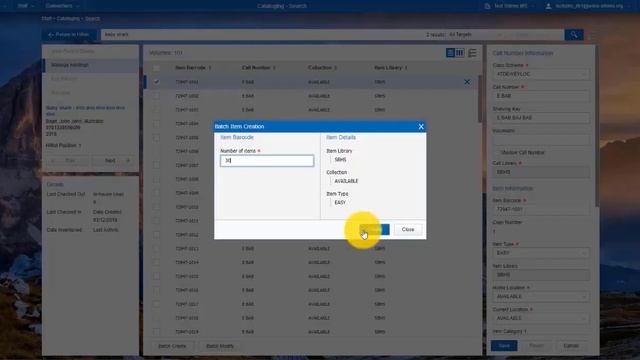The width and height of the screenshot is (640, 360).
Task: Check the 72947-1007 row checkbox
Action: point(156,165)
